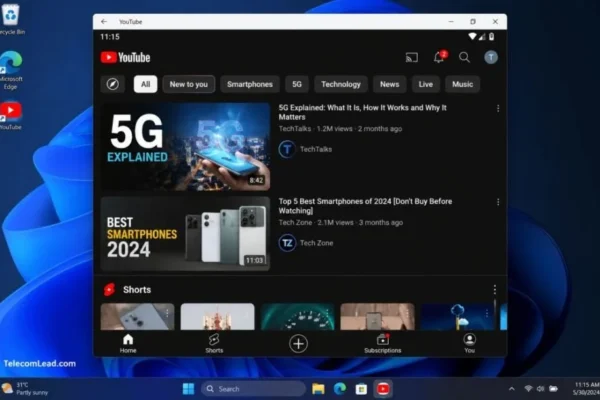Viewport: 600px width, 400px height.
Task: Go to Shorts in bottom navigation
Action: 214,343
